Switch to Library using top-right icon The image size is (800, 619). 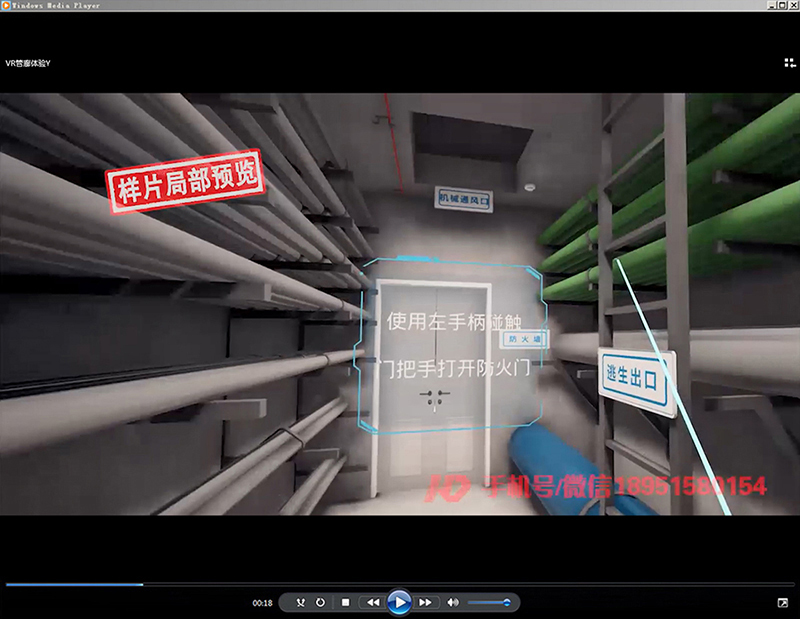[788, 62]
